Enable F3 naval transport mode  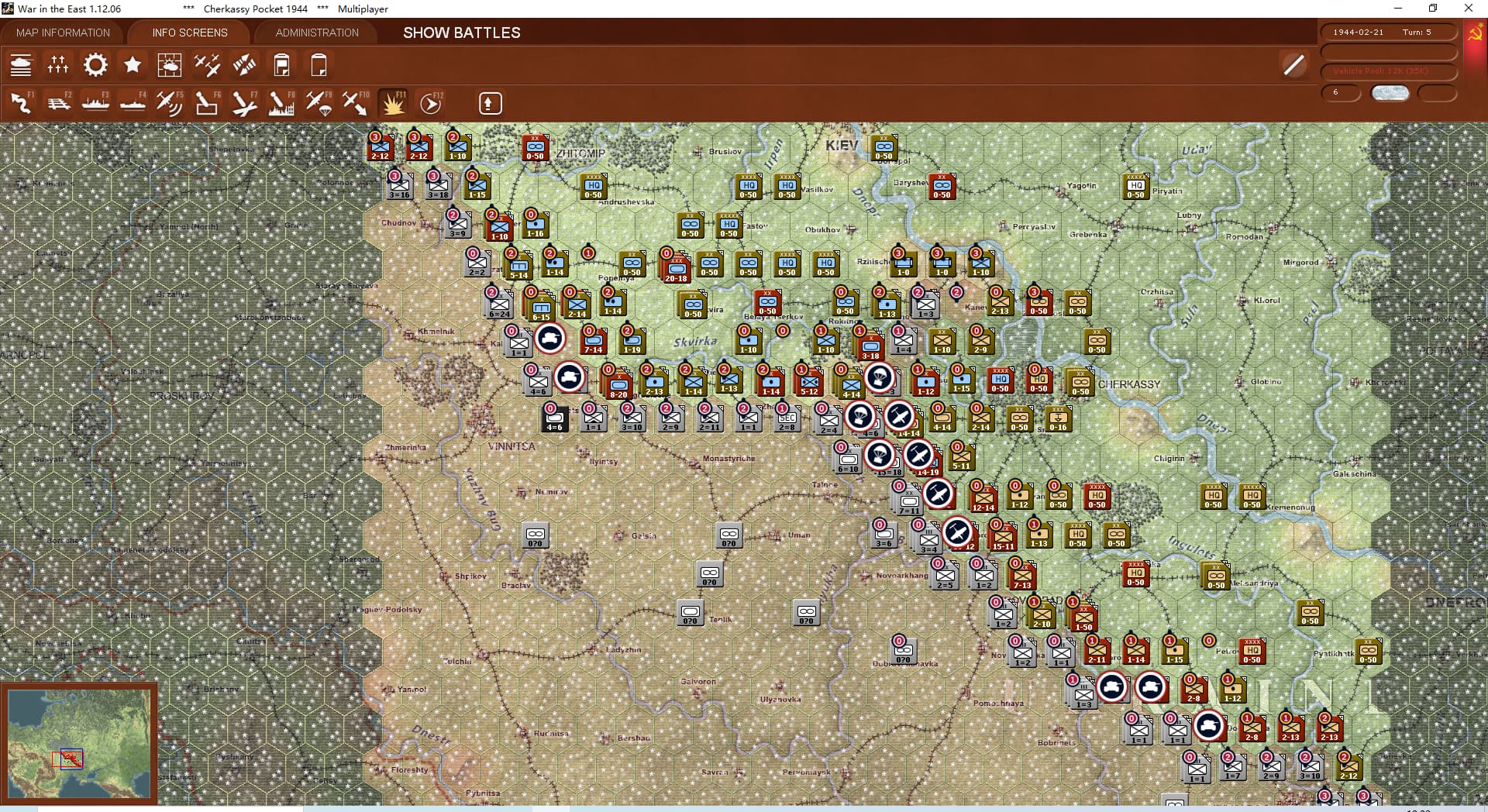tap(95, 103)
